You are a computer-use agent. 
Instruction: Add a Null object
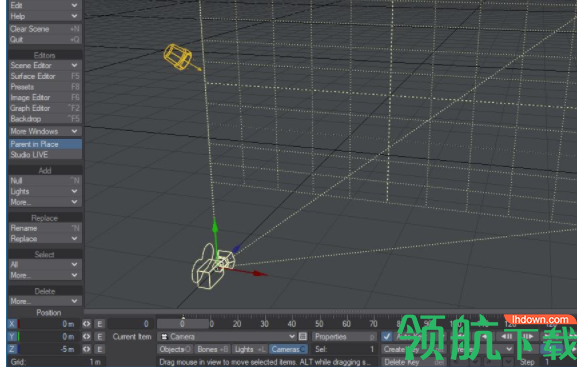pyautogui.click(x=45, y=181)
